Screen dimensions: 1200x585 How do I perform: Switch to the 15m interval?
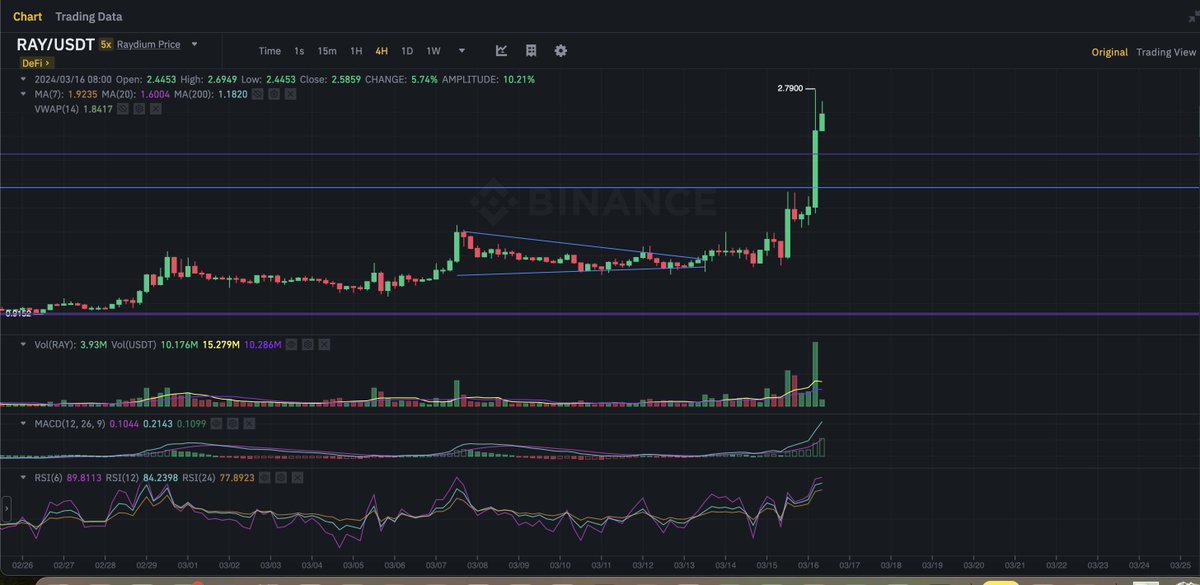tap(327, 51)
